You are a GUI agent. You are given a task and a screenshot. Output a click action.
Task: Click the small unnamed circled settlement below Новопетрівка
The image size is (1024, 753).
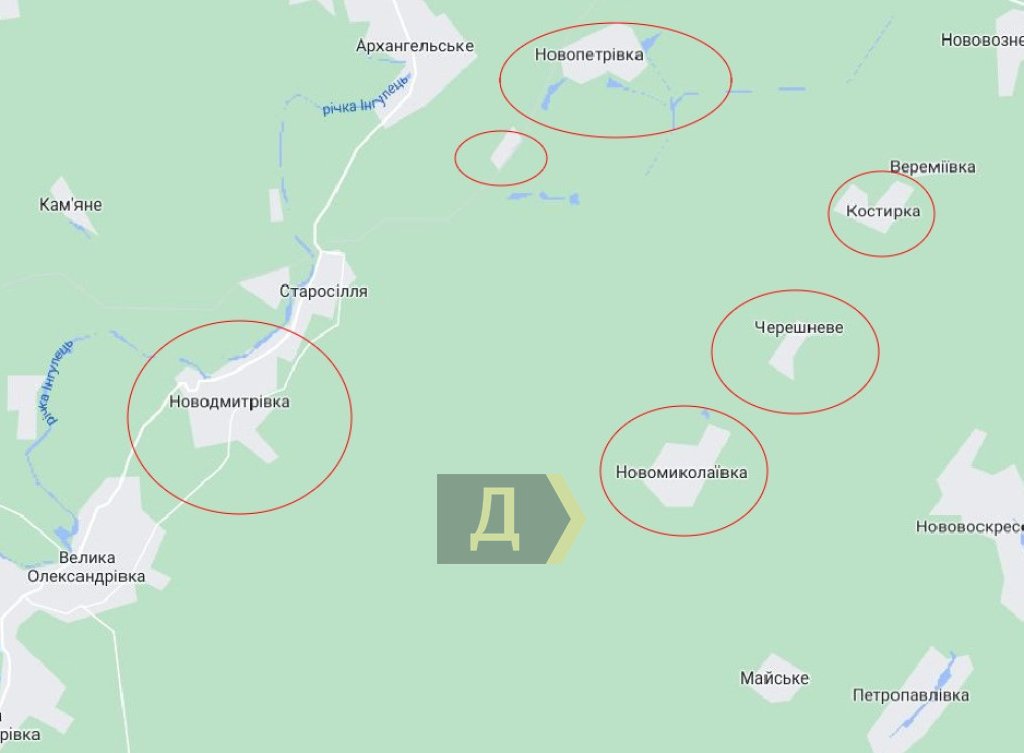[x=504, y=150]
